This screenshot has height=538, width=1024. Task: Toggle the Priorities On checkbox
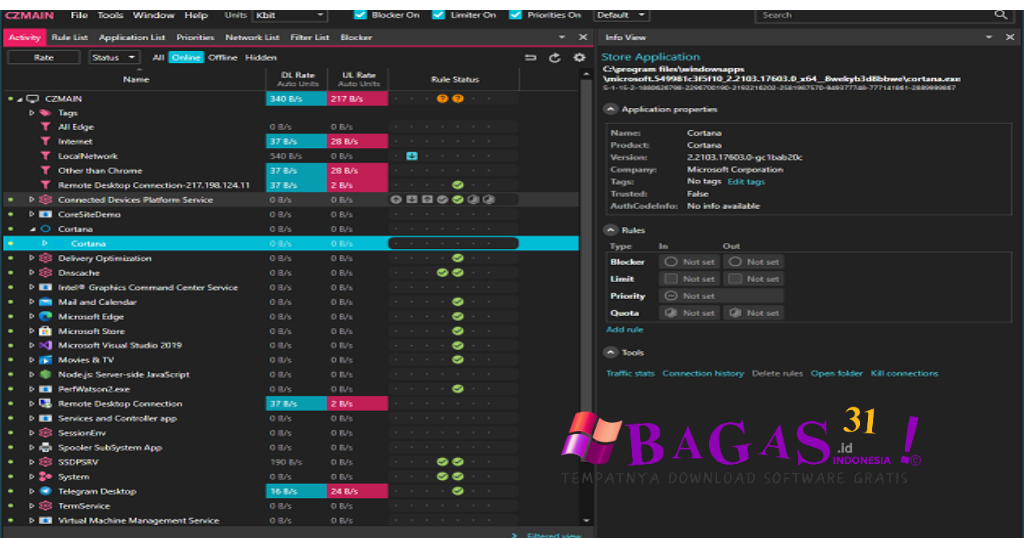515,14
